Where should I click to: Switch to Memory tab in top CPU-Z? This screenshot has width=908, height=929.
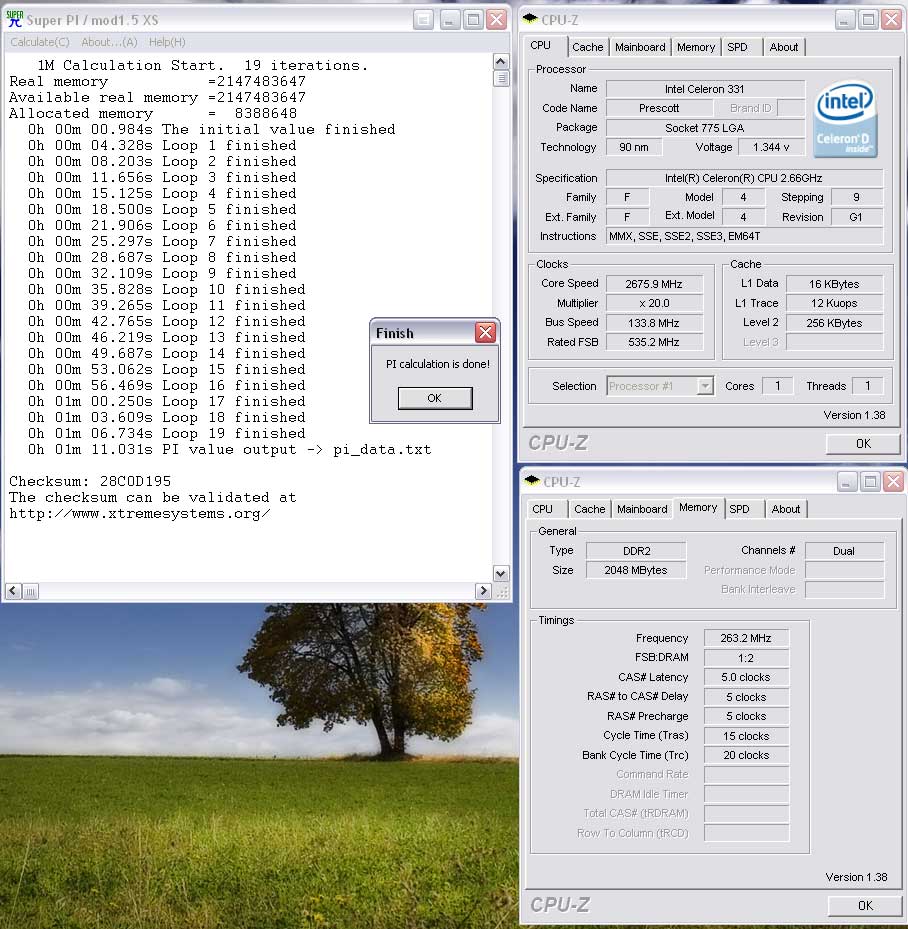pyautogui.click(x=695, y=47)
